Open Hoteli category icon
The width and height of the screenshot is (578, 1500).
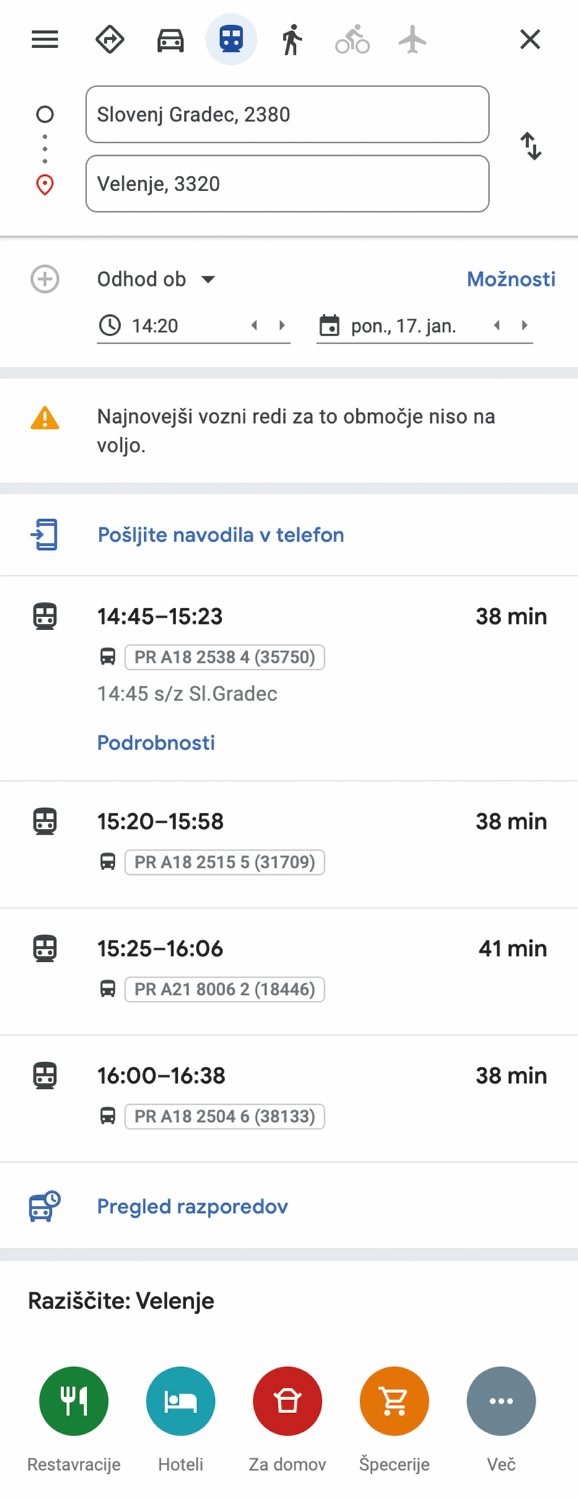click(x=181, y=1402)
